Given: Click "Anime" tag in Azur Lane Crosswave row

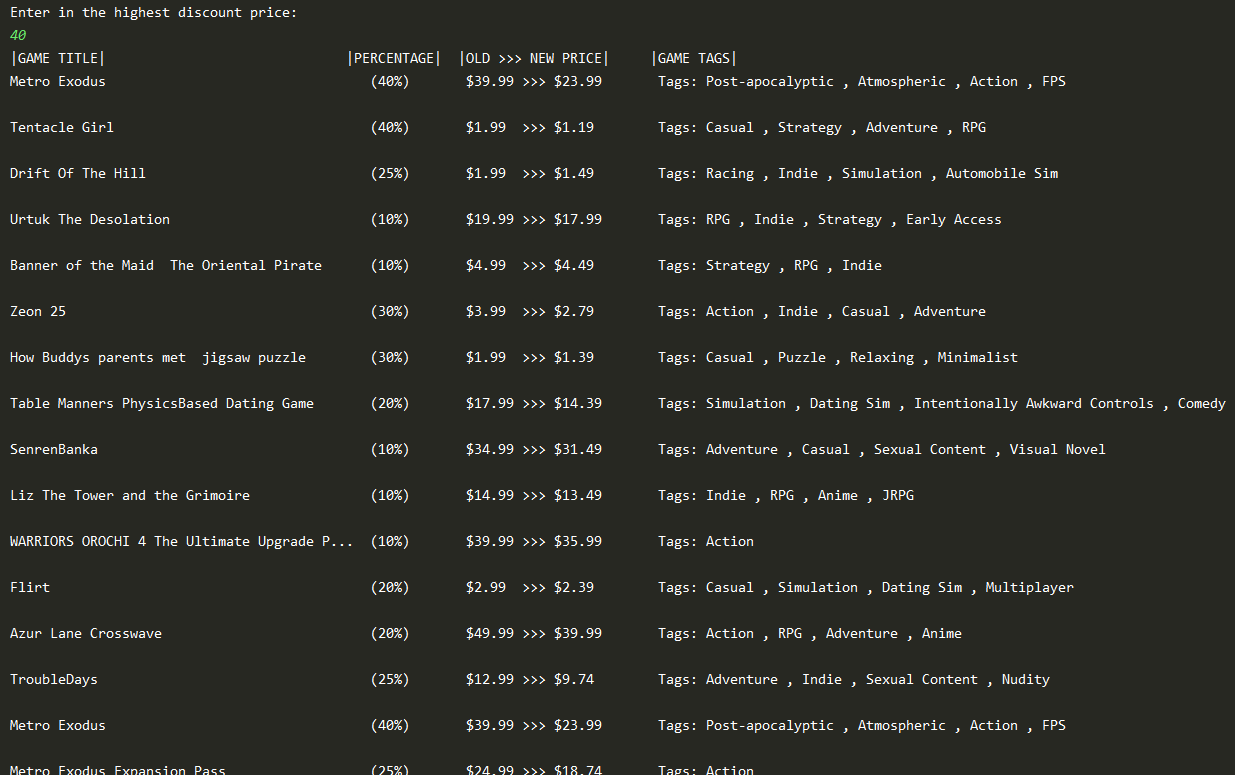Looking at the screenshot, I should coord(942,633).
